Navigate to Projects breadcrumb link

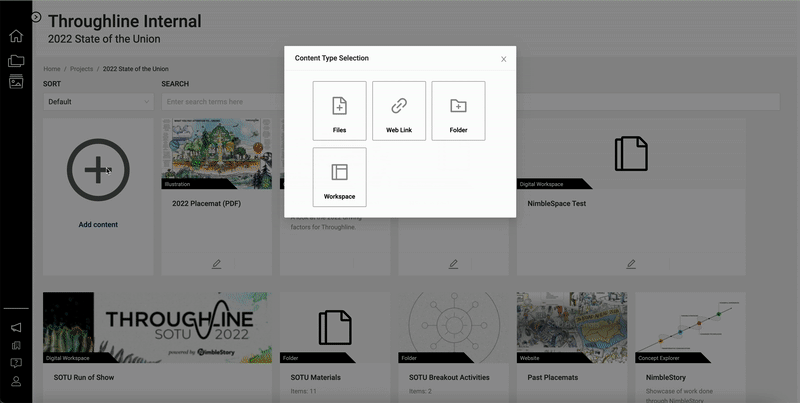[x=82, y=69]
